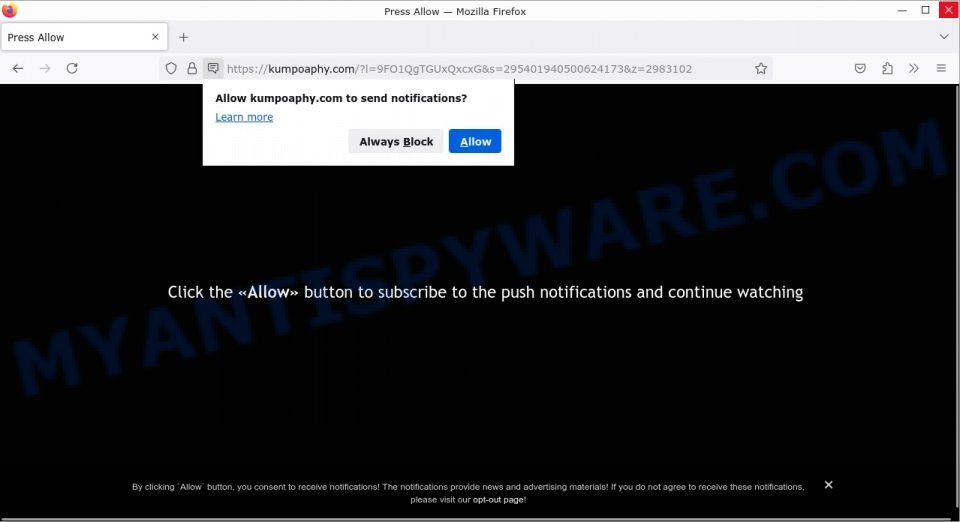Open the Firefox application hamburger menu
Viewport: 960px width, 522px height.
pyautogui.click(x=941, y=69)
